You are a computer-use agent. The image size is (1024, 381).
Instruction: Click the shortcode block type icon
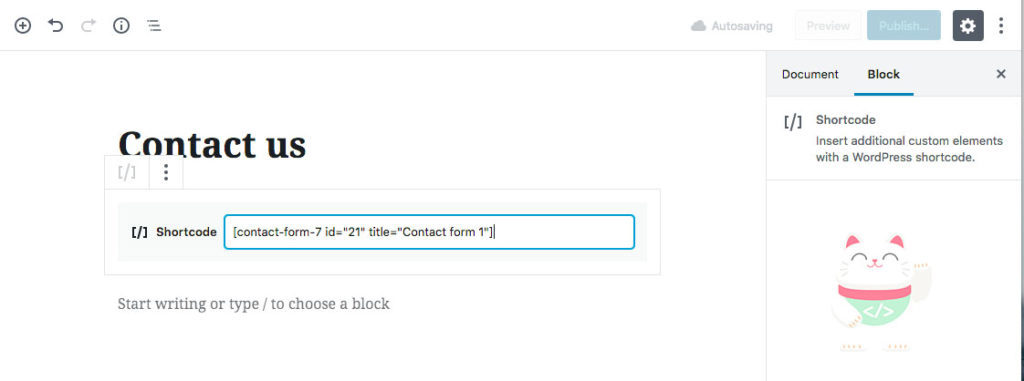point(127,173)
